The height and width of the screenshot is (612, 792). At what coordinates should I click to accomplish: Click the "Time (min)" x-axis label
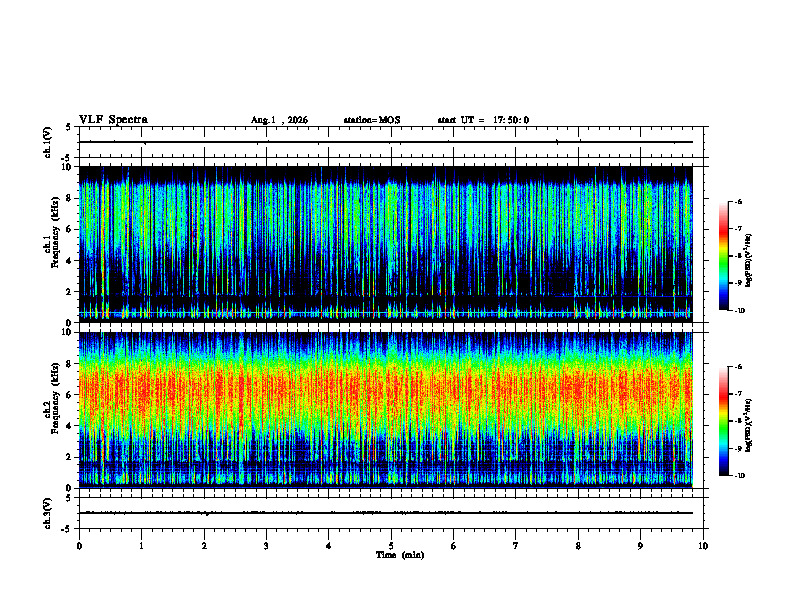pyautogui.click(x=400, y=555)
